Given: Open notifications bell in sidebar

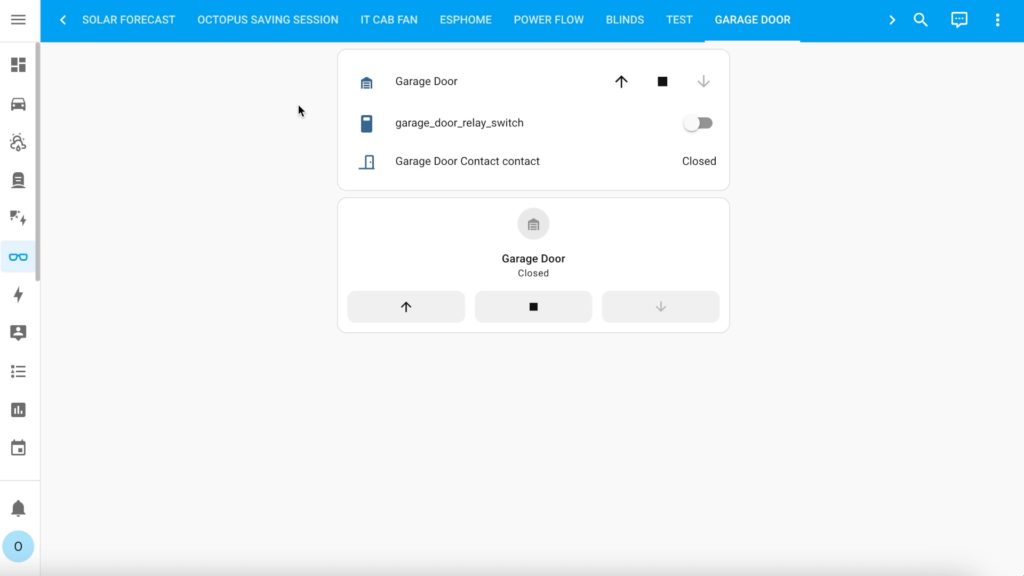Looking at the screenshot, I should (x=18, y=508).
